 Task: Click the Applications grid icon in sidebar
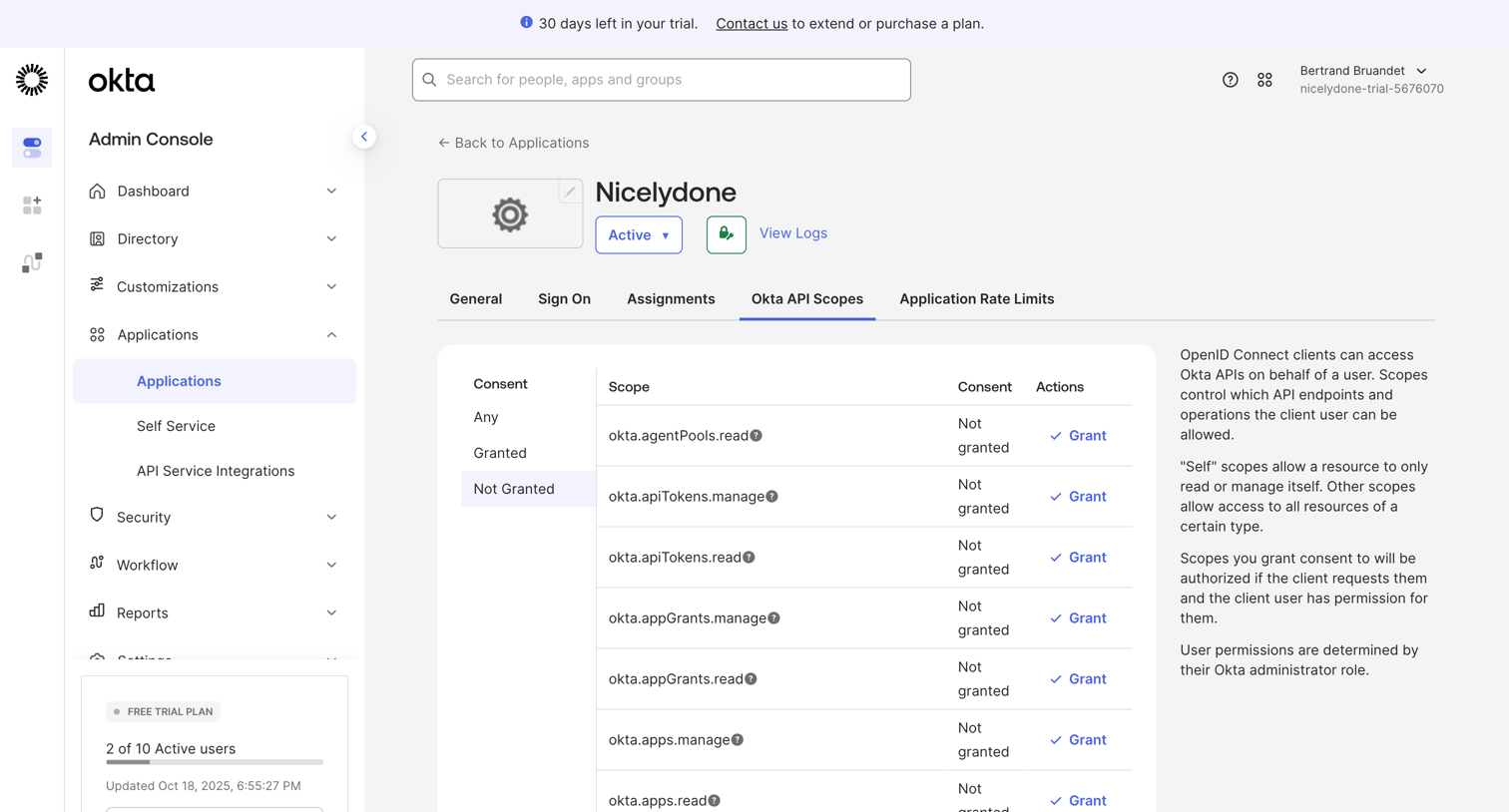coord(97,334)
